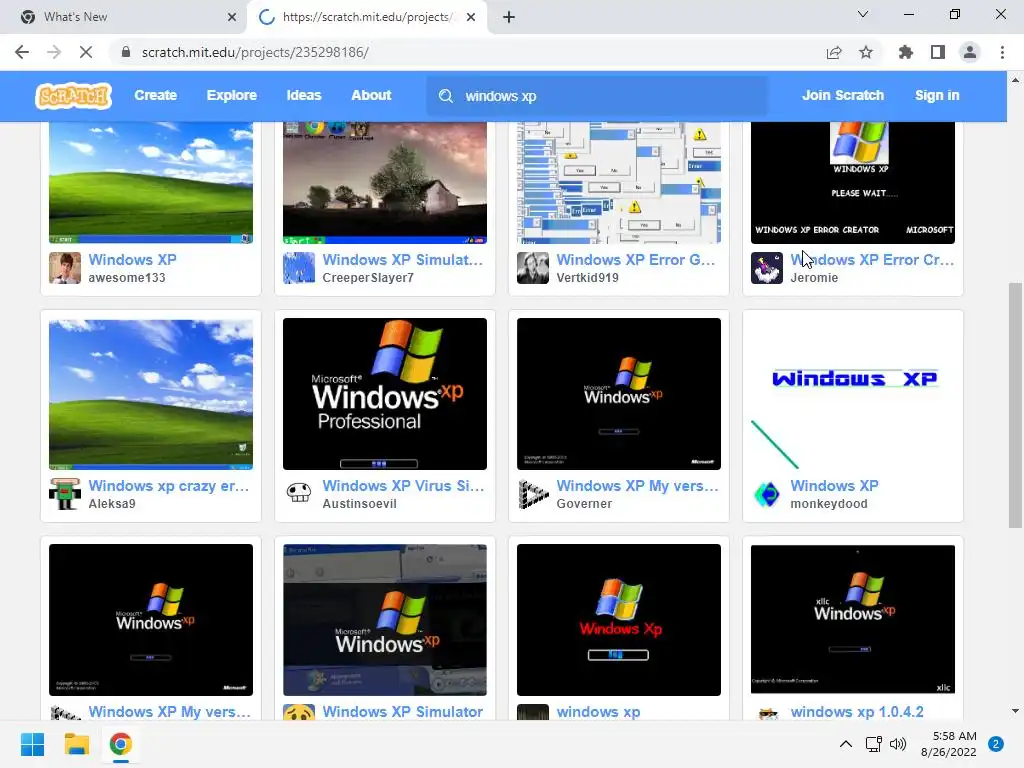Open the Chrome three-dot menu
Screen dimensions: 1024x768
pos(1002,52)
